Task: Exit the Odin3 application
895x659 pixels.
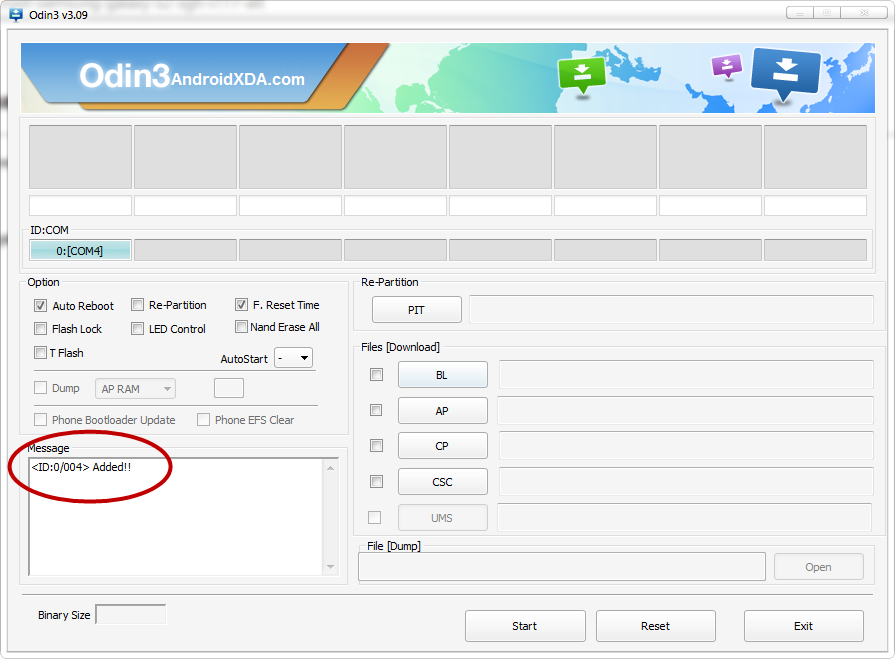Action: pyautogui.click(x=803, y=626)
